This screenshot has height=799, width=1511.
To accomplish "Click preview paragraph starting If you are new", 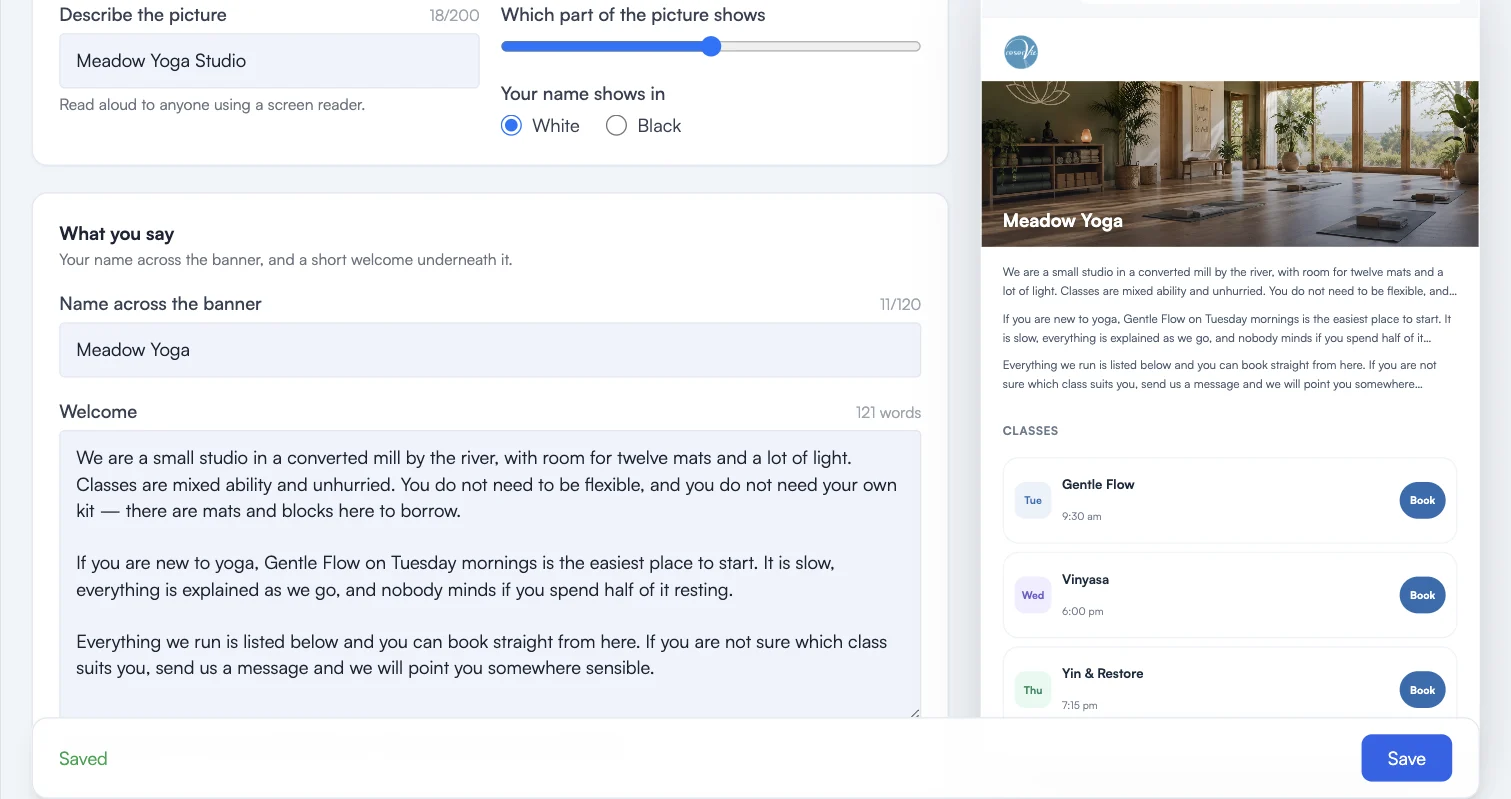I will point(1229,329).
